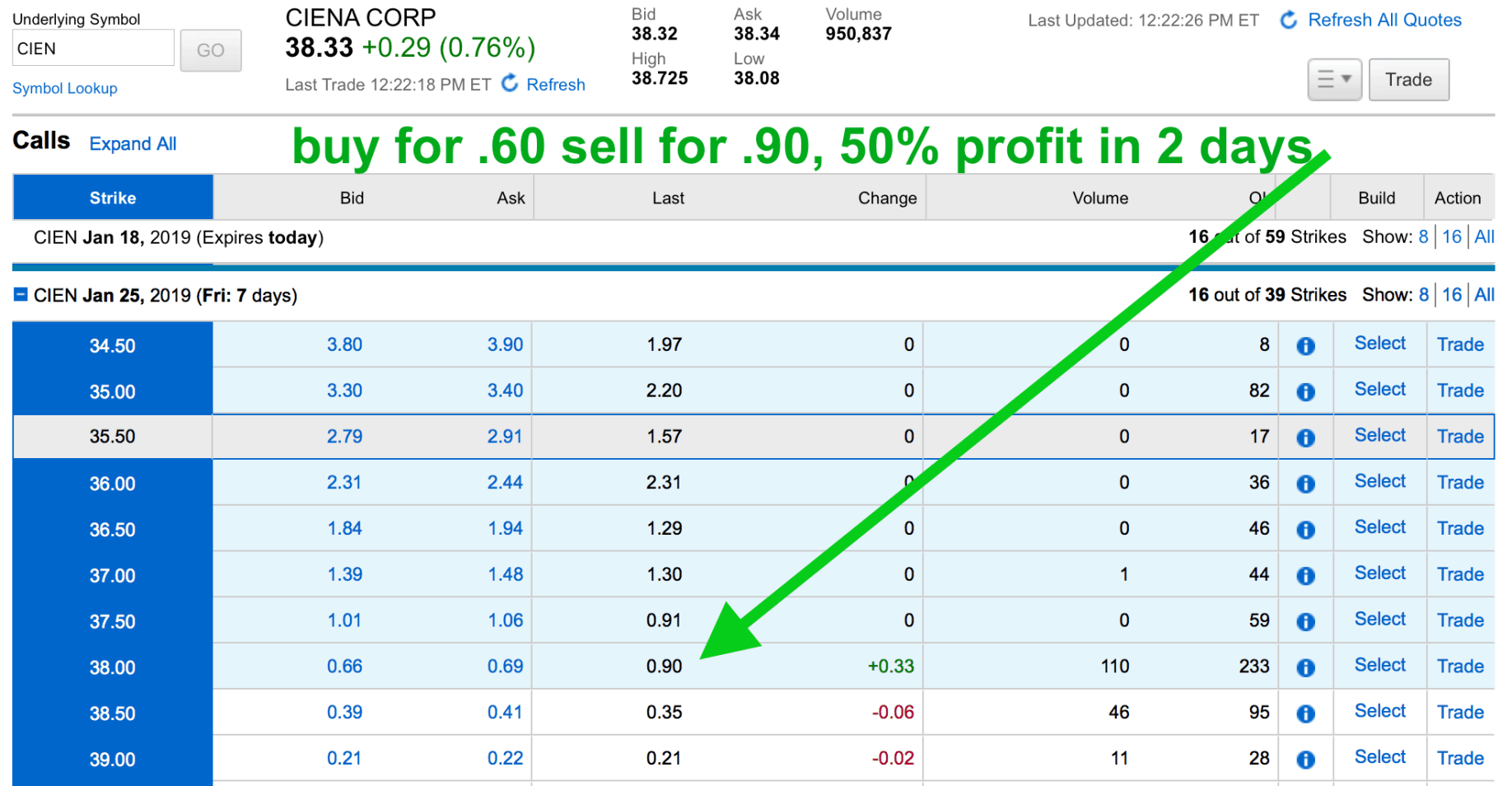Select the 36.00 strike call
1512x786 pixels.
coord(1380,482)
